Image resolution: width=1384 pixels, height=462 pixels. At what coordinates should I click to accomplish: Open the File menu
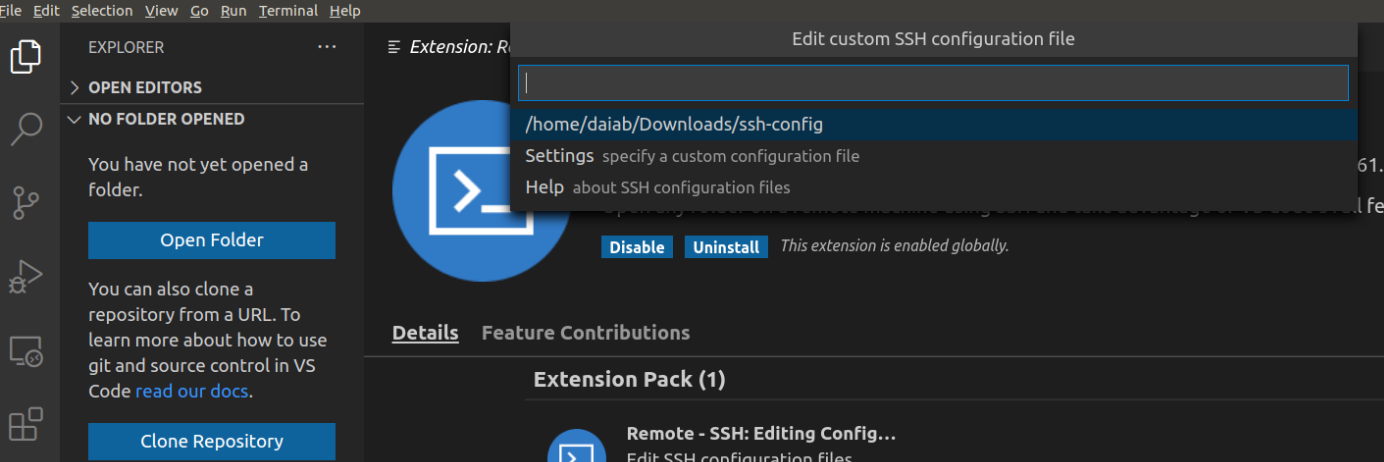coord(10,11)
